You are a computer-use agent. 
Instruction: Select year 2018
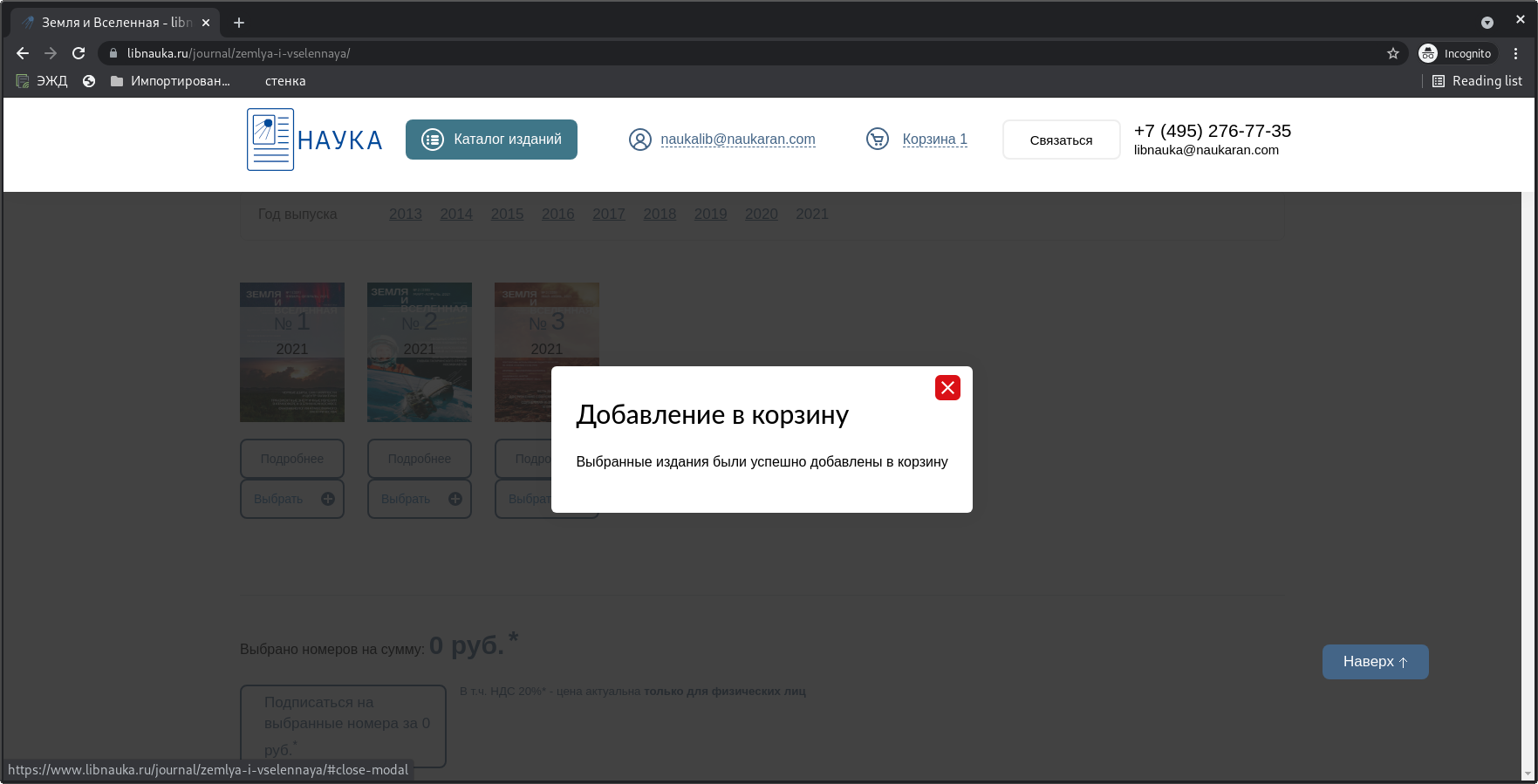tap(660, 214)
